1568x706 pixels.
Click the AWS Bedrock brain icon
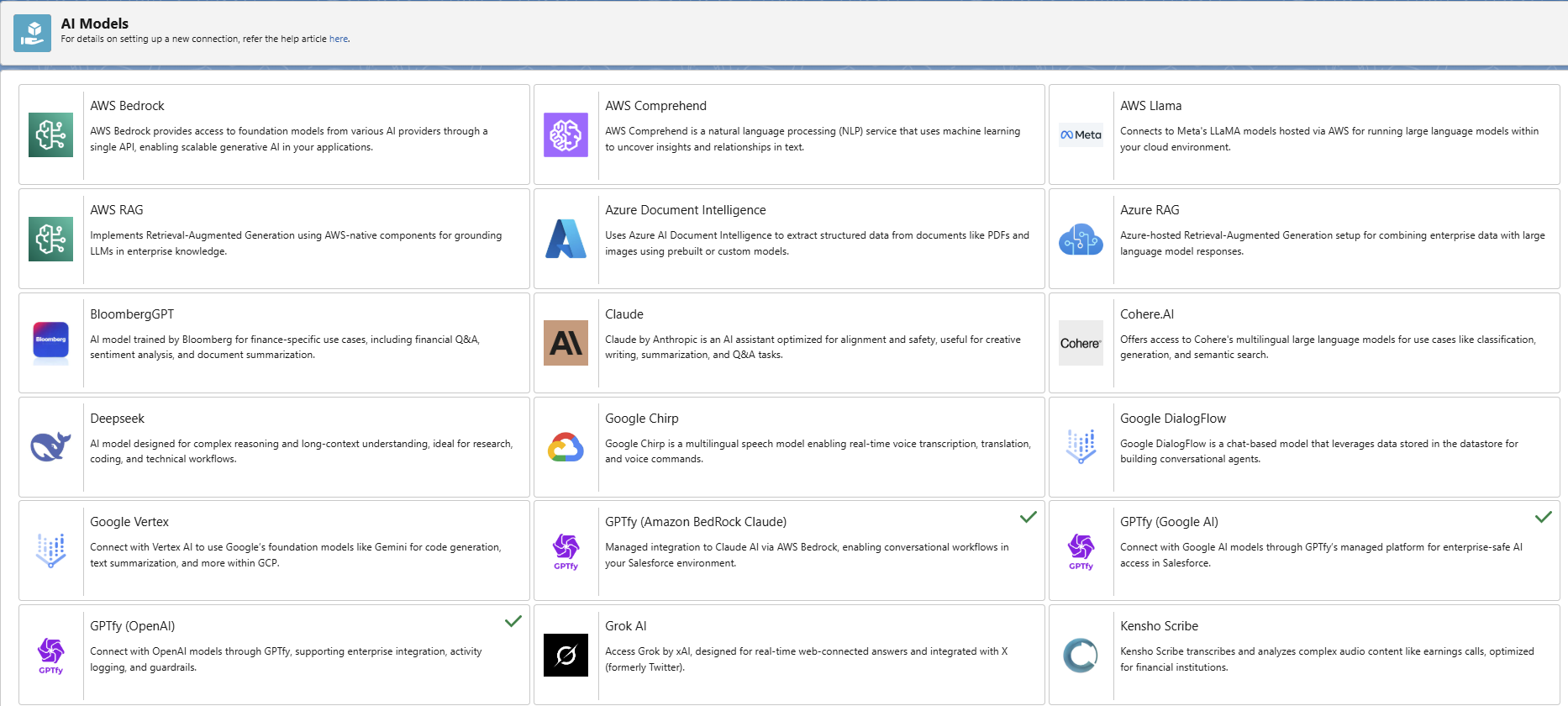[x=50, y=134]
